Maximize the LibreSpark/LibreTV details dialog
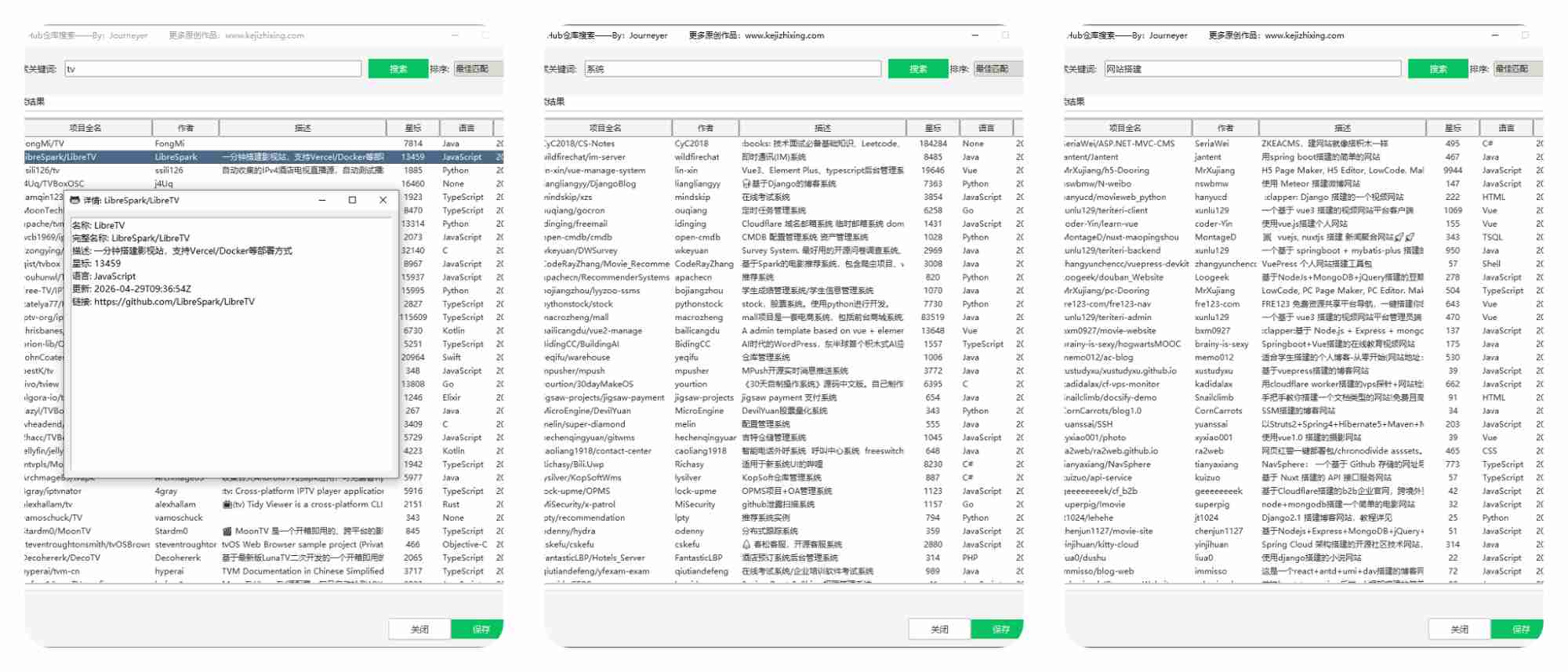Viewport: 1568px width, 672px height. point(352,200)
